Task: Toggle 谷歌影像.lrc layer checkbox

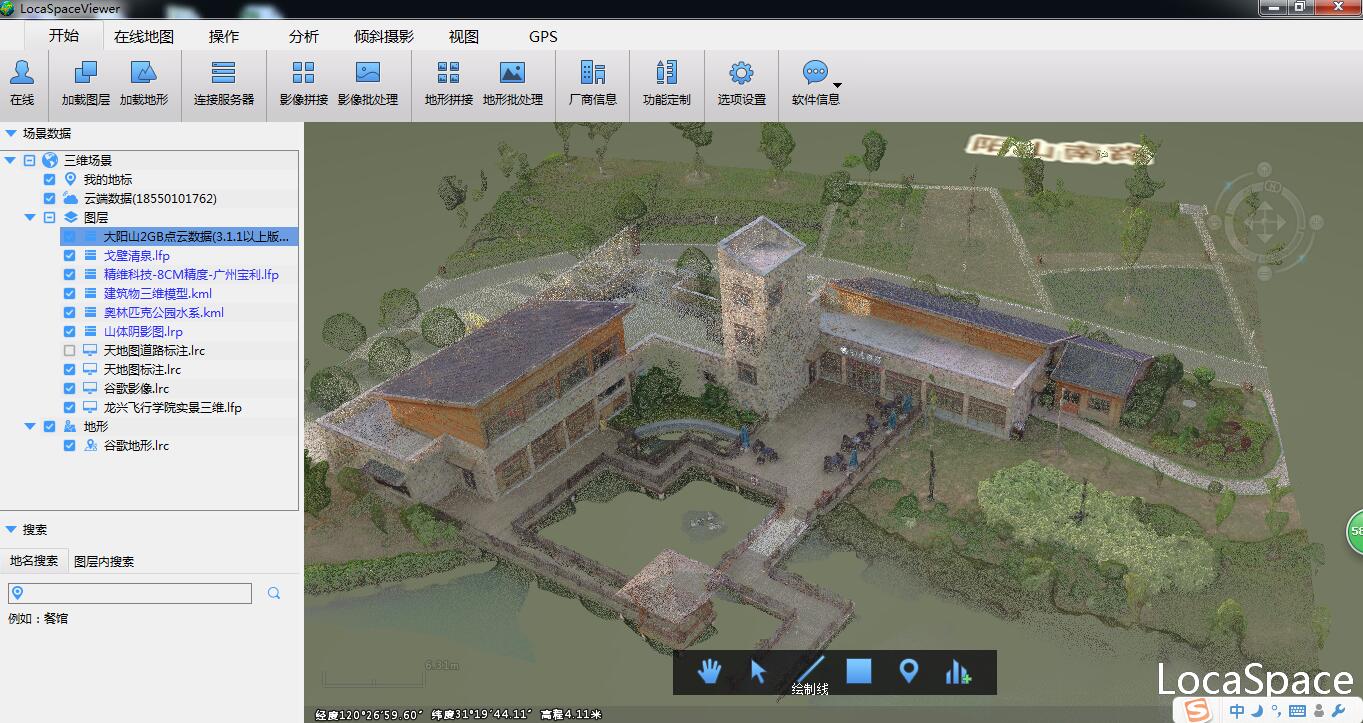Action: [x=69, y=388]
